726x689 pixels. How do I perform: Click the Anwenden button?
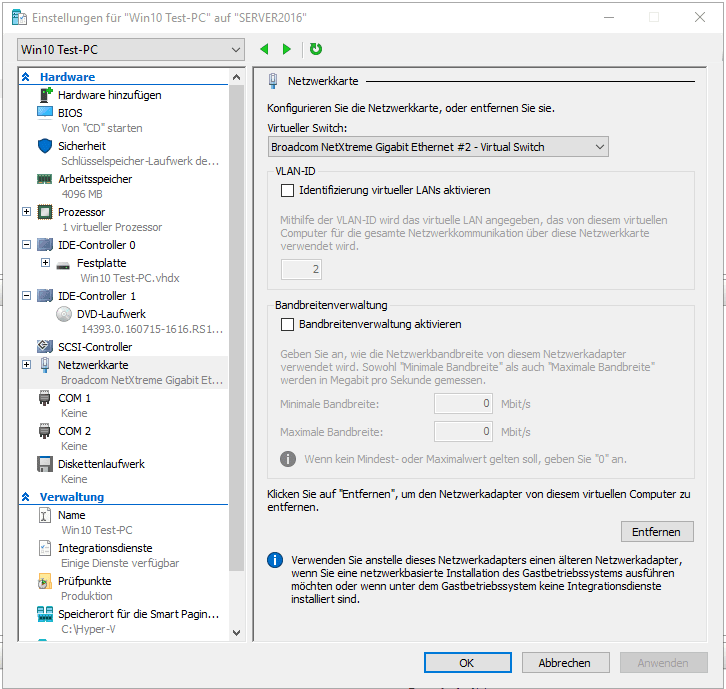(663, 663)
